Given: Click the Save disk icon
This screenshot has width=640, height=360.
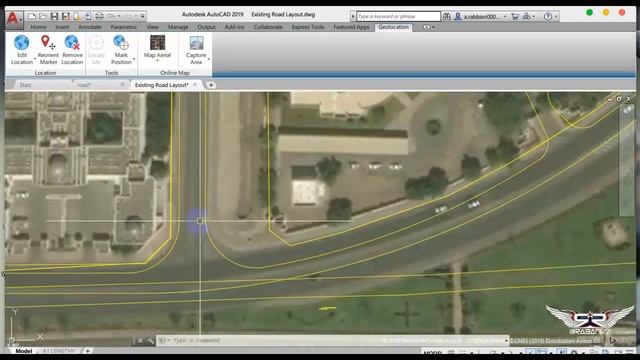Looking at the screenshot, I should 54,16.
